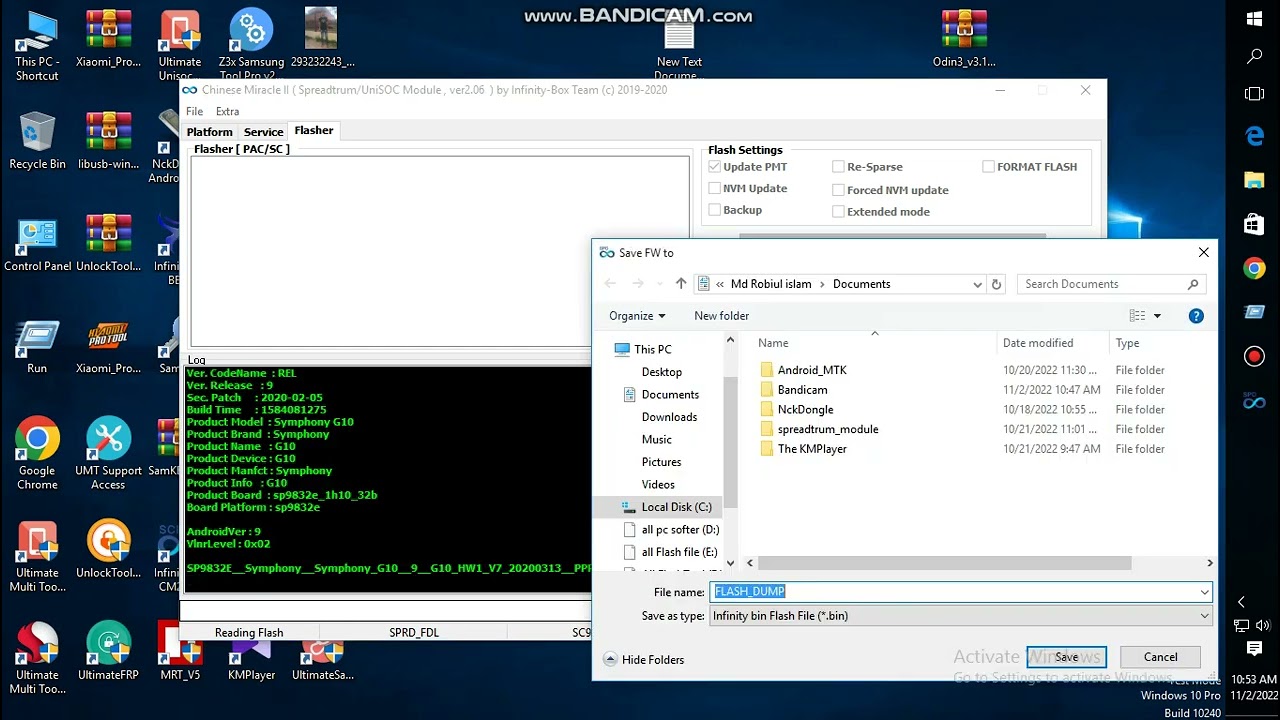The height and width of the screenshot is (720, 1280).
Task: Open the Organize dropdown menu
Action: coord(637,316)
